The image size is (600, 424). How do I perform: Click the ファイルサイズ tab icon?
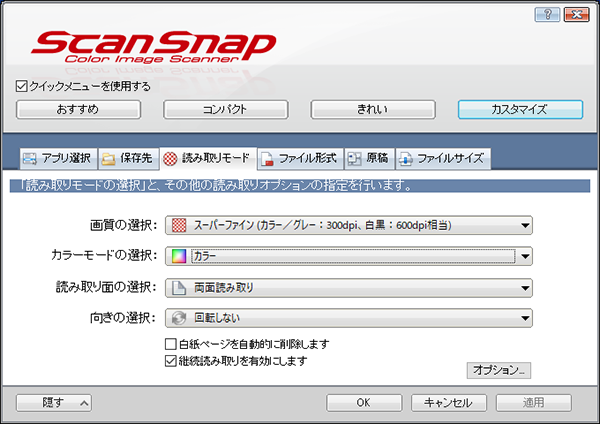click(x=405, y=158)
